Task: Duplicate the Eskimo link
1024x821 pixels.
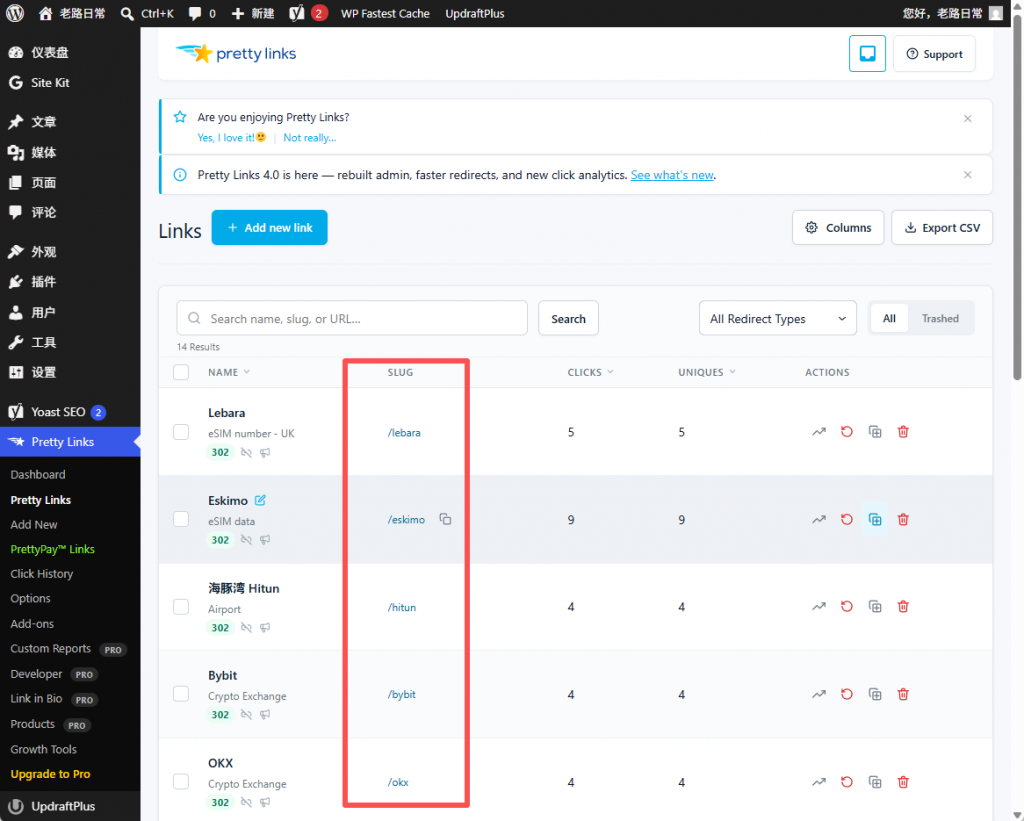Action: 875,519
